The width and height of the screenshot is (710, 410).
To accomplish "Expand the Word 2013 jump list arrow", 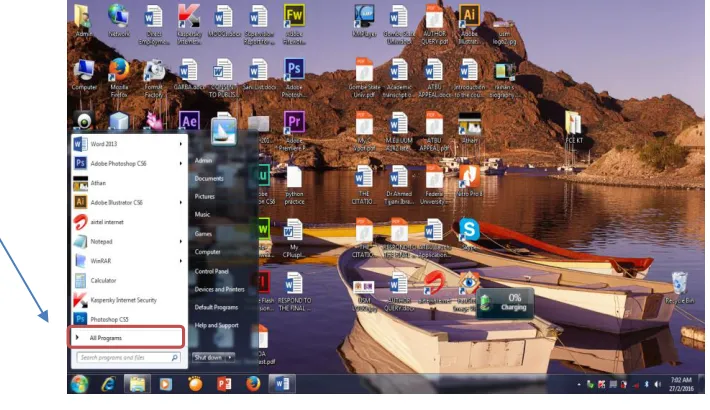I will (181, 144).
